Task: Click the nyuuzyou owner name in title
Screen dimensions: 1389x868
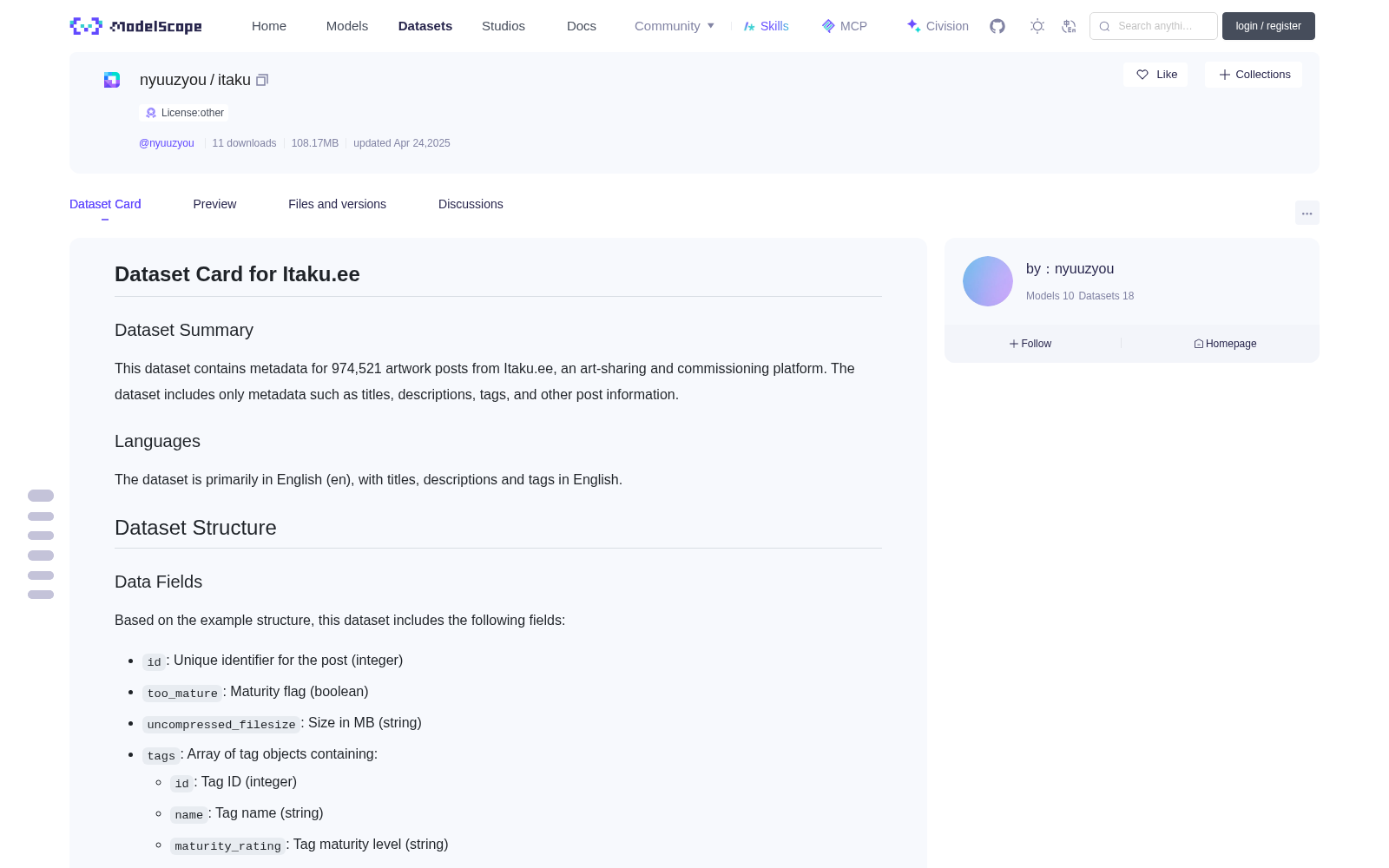Action: 173,80
